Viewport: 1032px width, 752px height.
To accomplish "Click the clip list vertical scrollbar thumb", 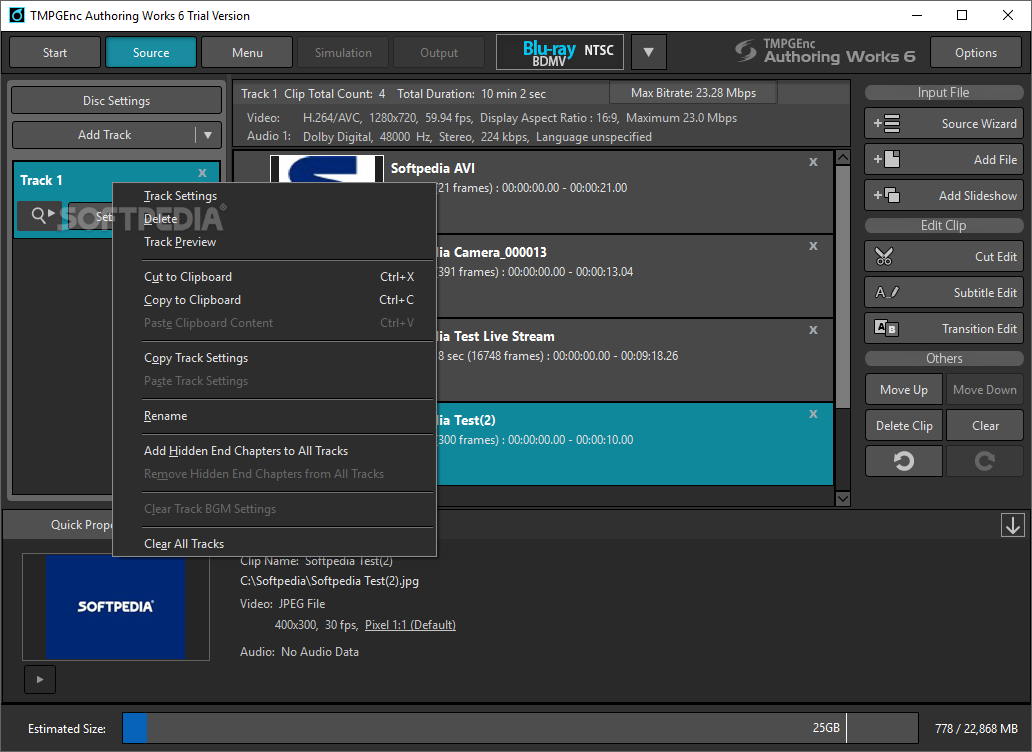I will pos(842,286).
